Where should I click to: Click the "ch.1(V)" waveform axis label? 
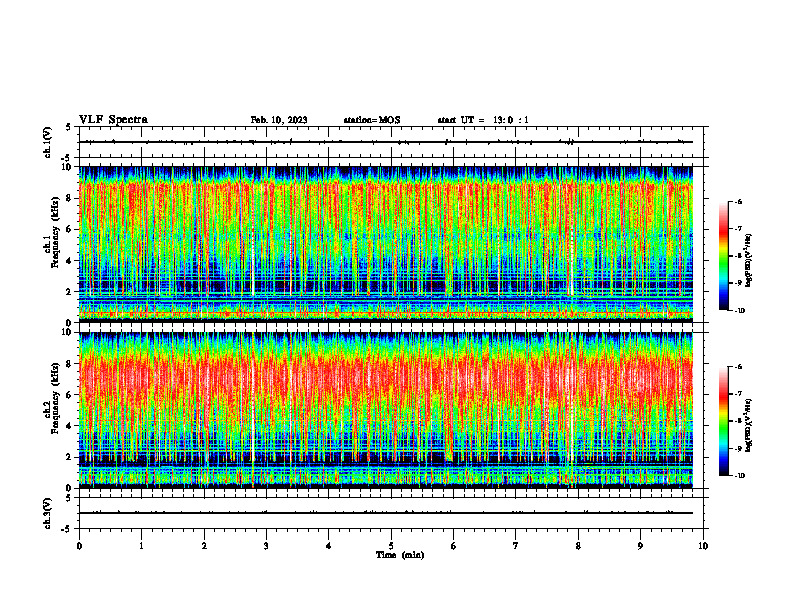pos(48,142)
